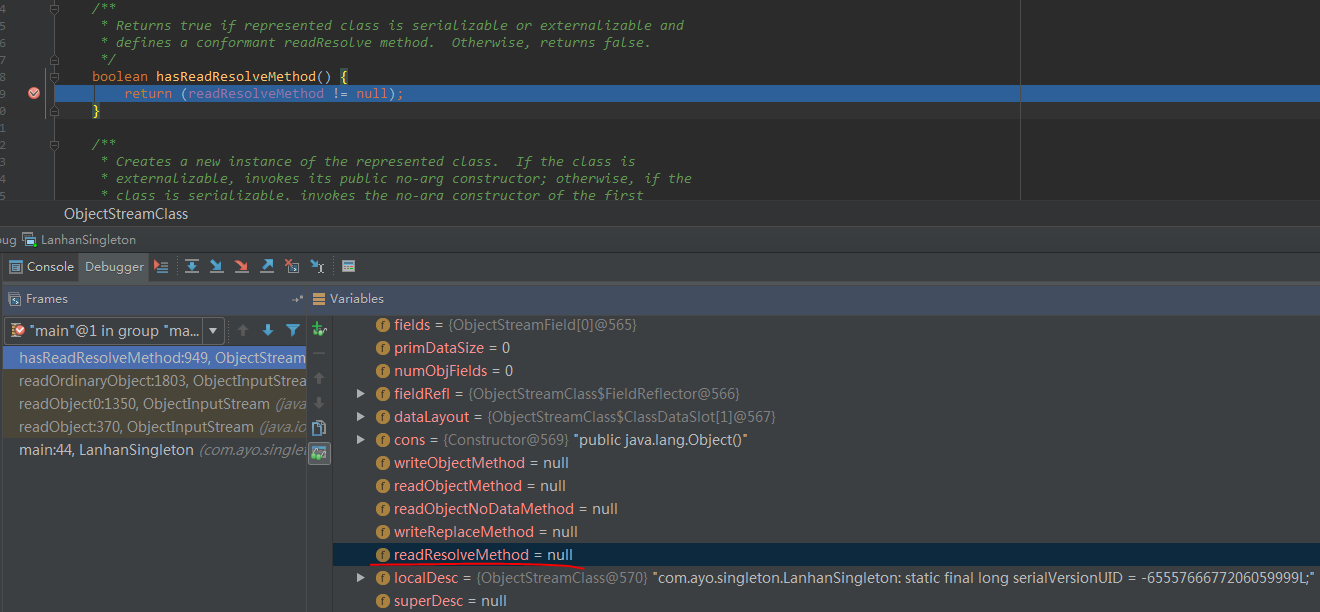
Task: Select the Debugger tab
Action: pyautogui.click(x=114, y=267)
